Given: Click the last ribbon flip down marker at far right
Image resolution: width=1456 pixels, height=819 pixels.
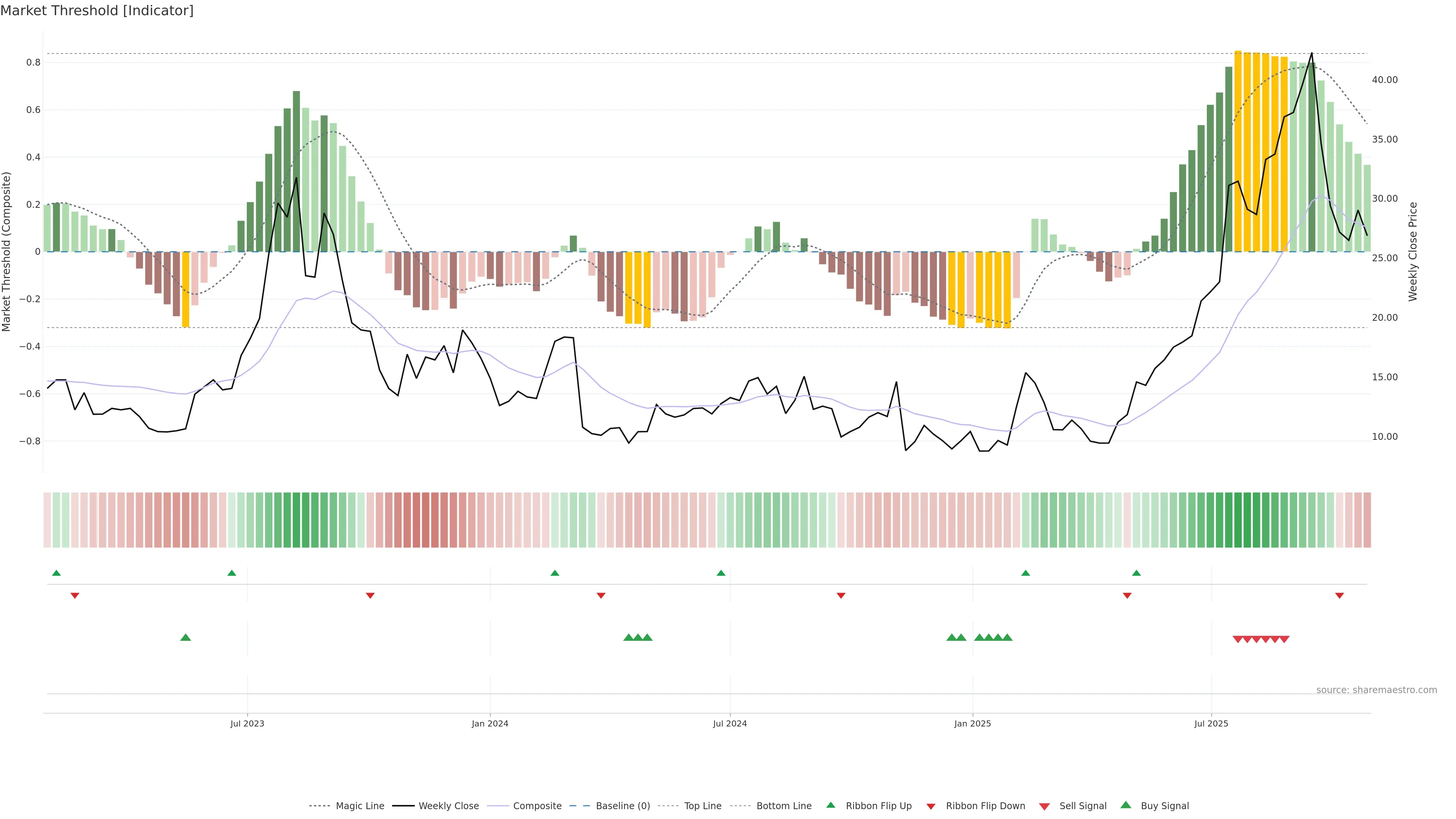Looking at the screenshot, I should click(1339, 595).
